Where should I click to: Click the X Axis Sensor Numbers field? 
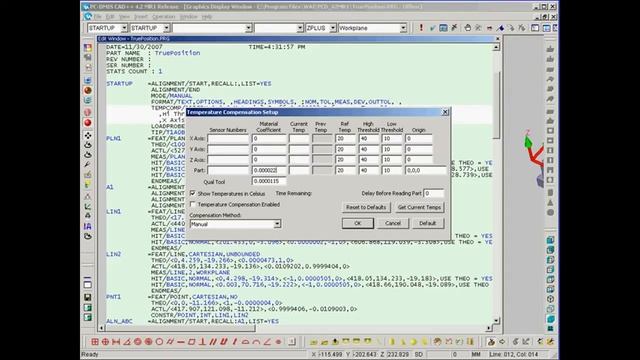(228, 139)
